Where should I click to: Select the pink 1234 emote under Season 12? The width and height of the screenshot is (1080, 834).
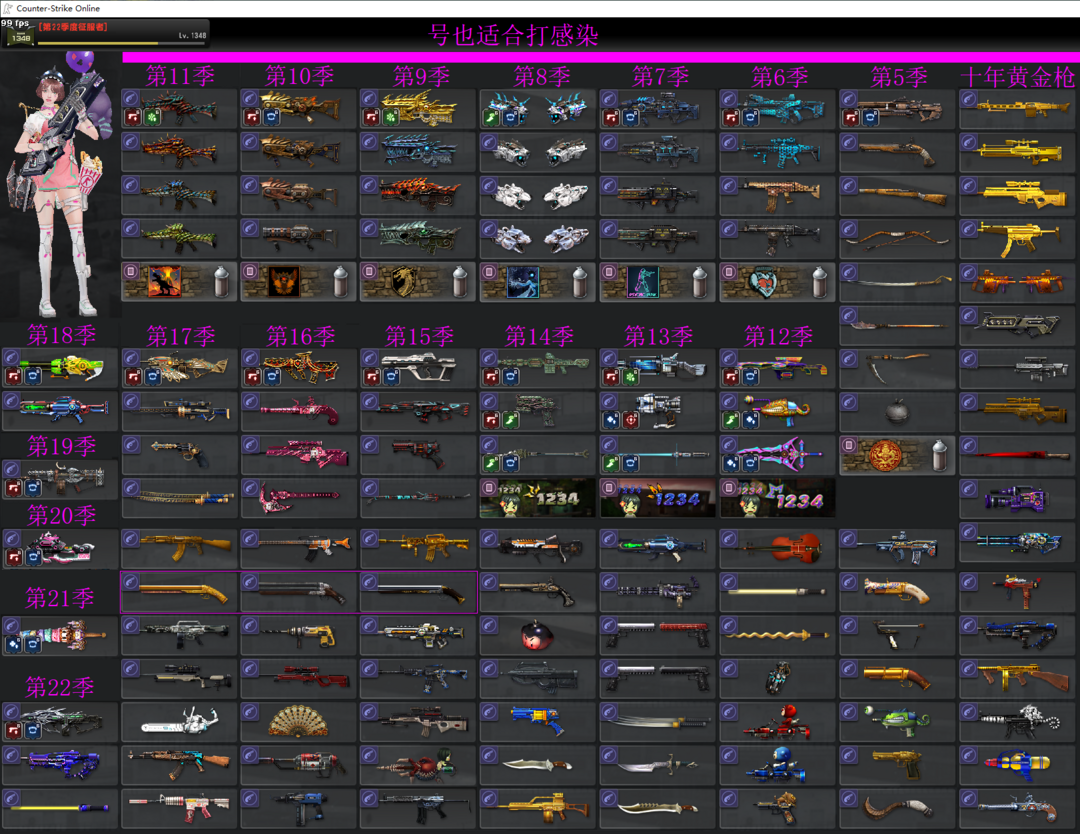pyautogui.click(x=777, y=498)
